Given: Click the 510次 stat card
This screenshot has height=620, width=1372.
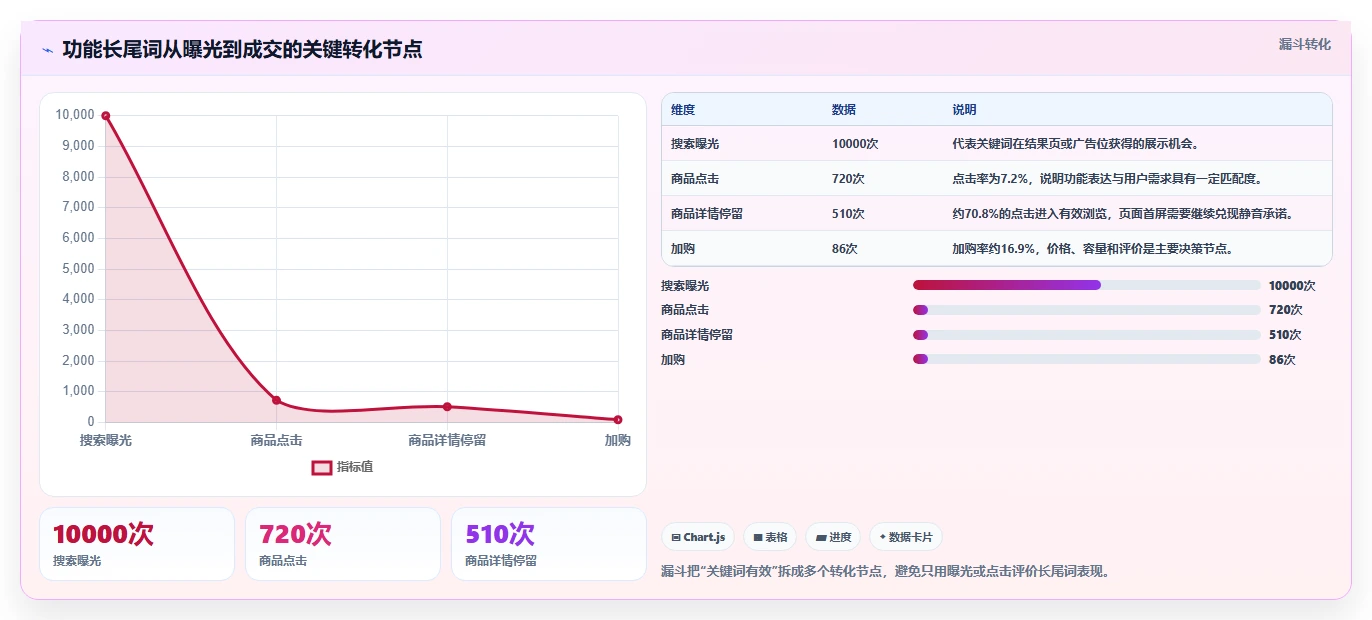Looking at the screenshot, I should tap(549, 544).
